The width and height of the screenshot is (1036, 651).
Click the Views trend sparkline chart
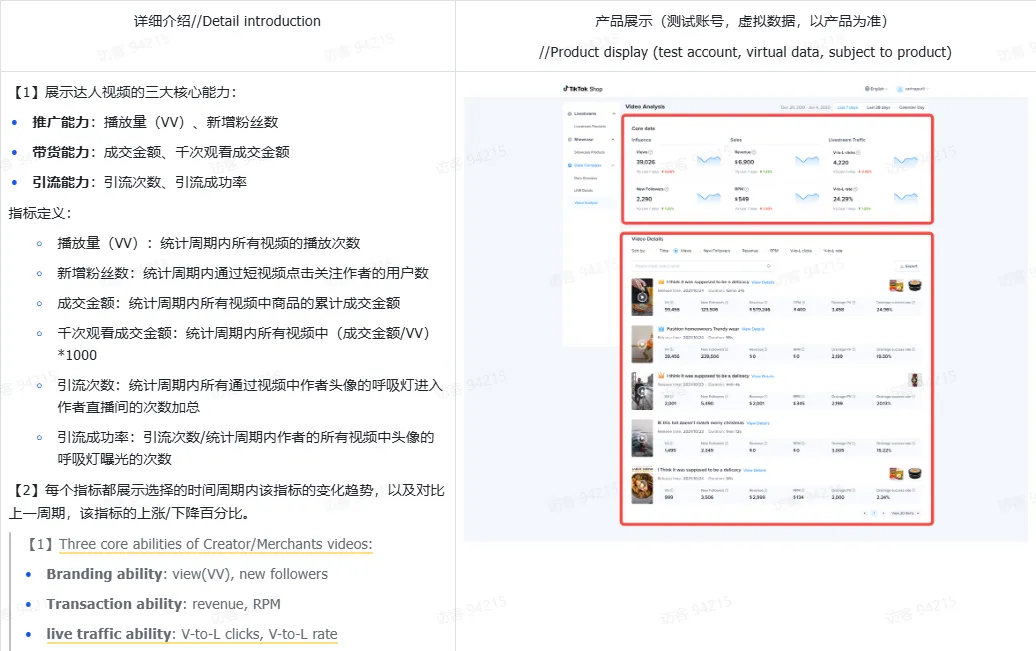pyautogui.click(x=709, y=161)
